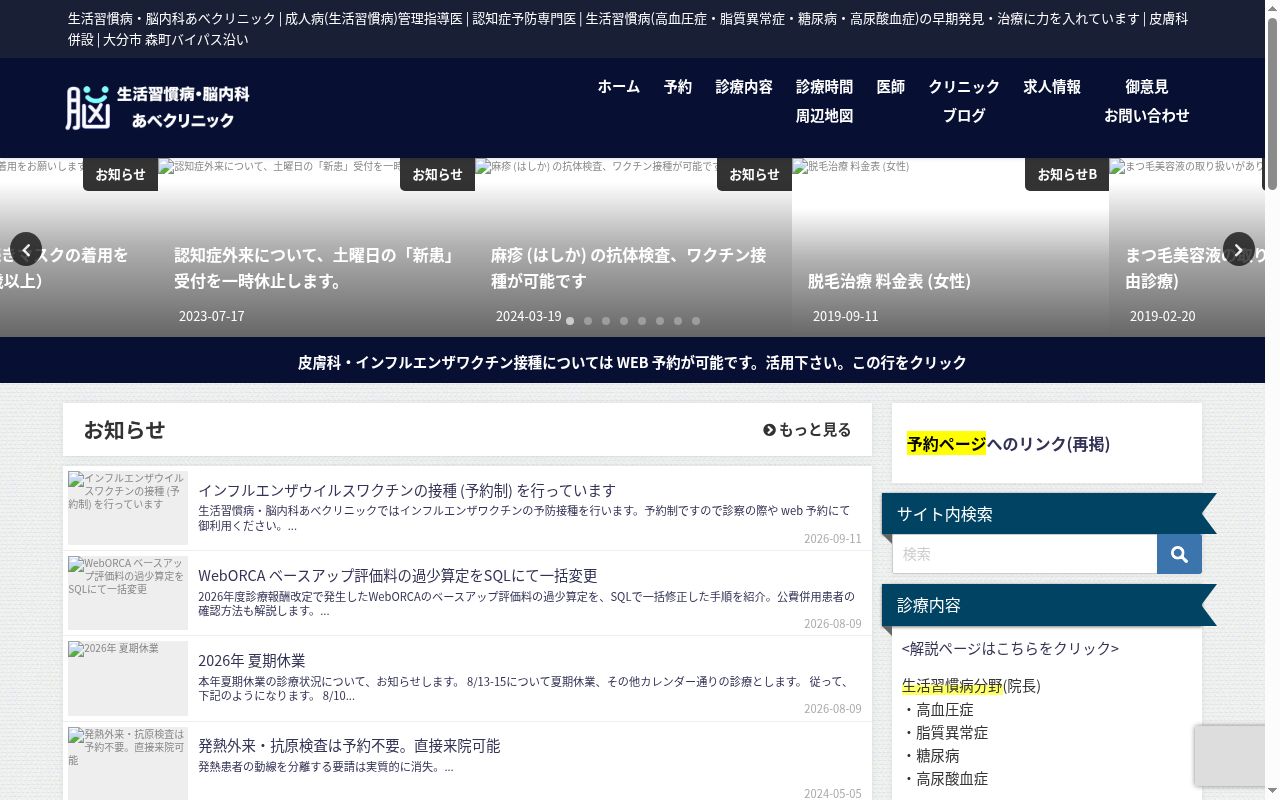Select the third carousel pagination dot
1280x800 pixels.
[606, 321]
